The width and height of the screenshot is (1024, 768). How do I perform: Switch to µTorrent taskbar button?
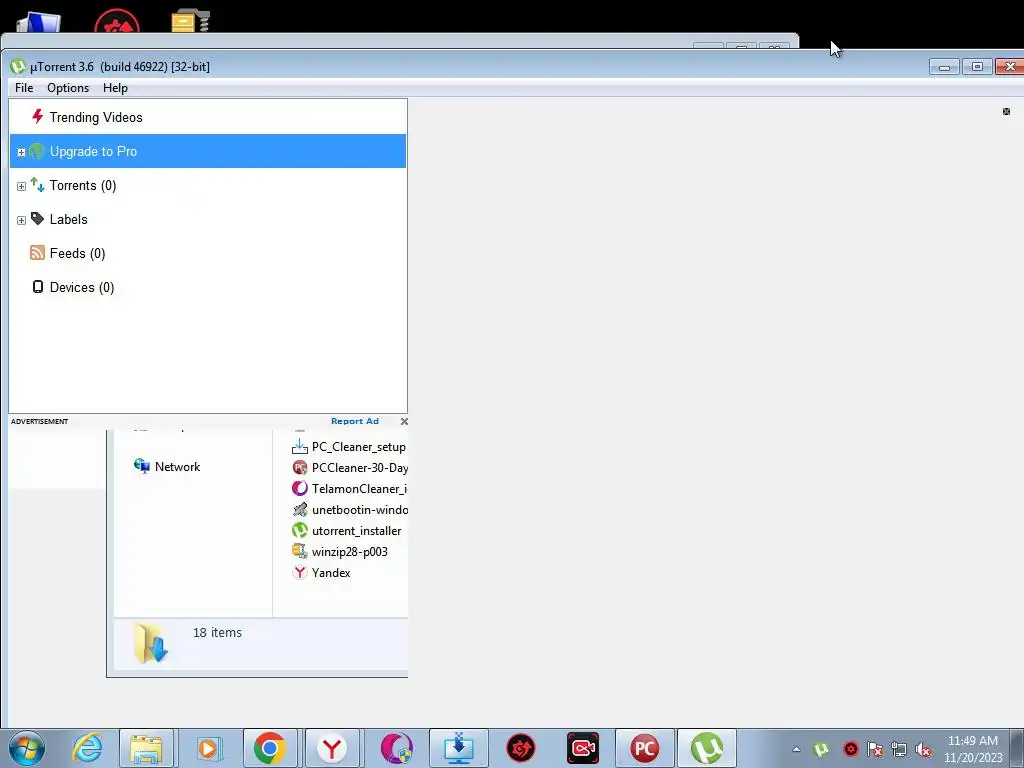[707, 748]
